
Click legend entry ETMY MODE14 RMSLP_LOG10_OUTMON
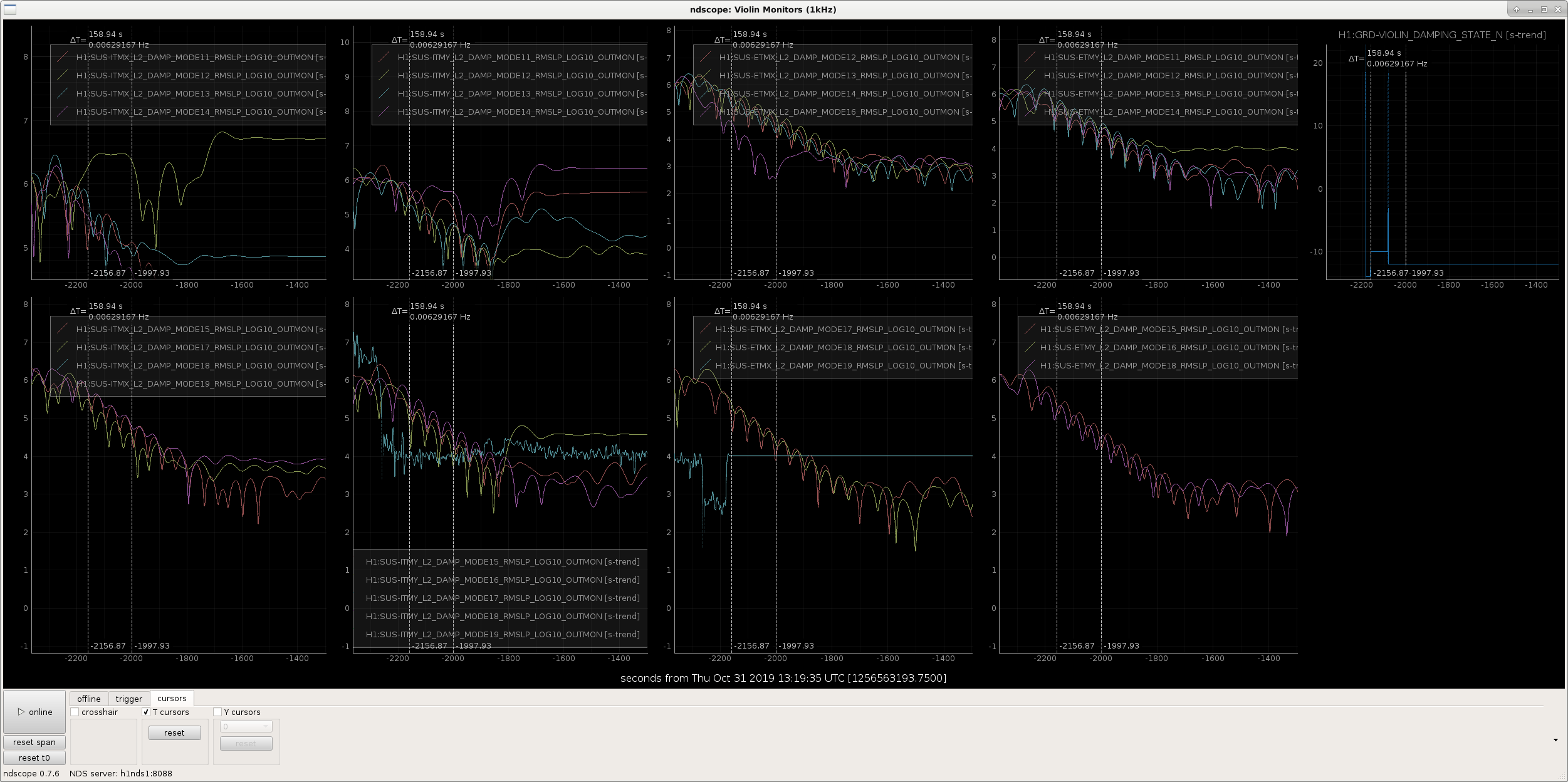pyautogui.click(x=1170, y=112)
